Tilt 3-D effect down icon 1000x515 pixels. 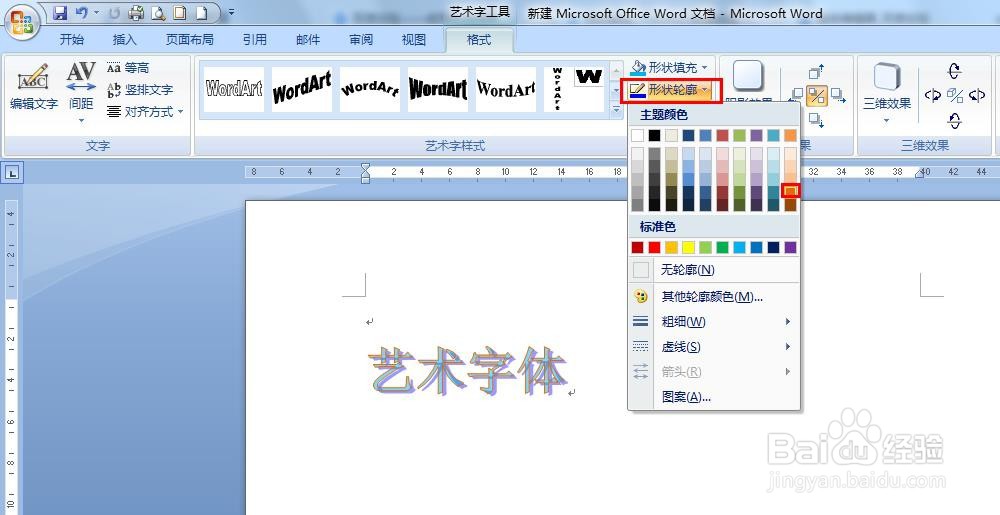[x=954, y=120]
